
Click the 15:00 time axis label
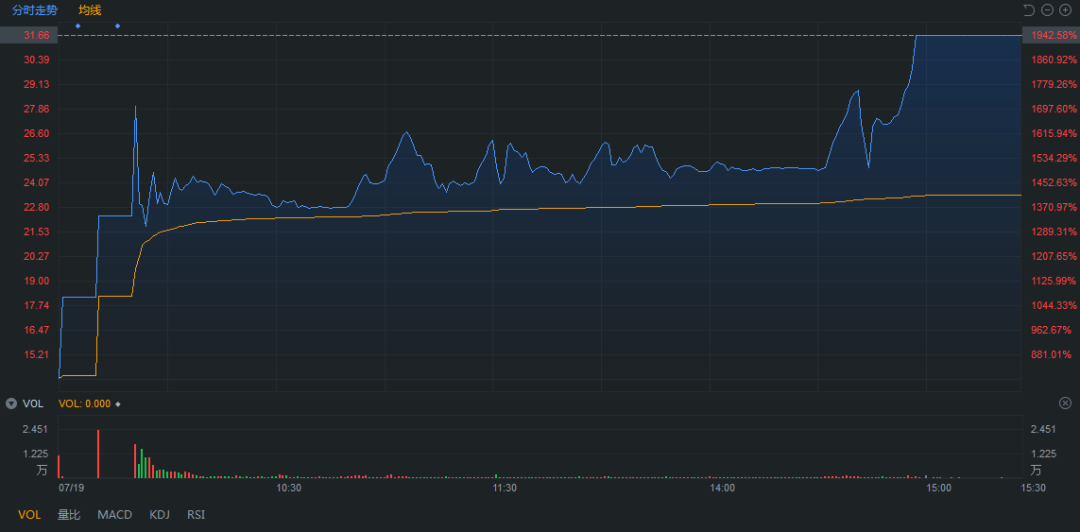click(x=939, y=488)
